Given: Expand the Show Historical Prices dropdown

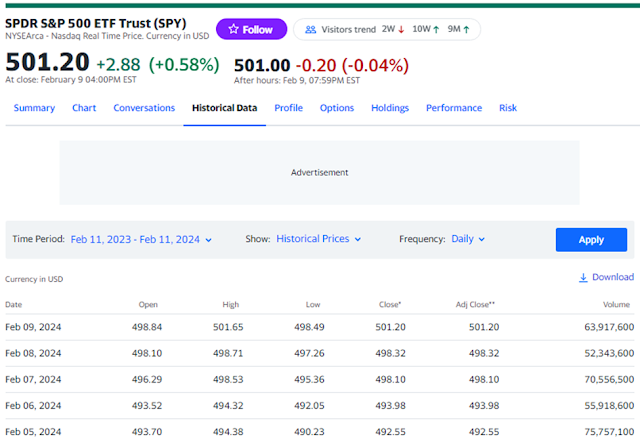Looking at the screenshot, I should 318,239.
